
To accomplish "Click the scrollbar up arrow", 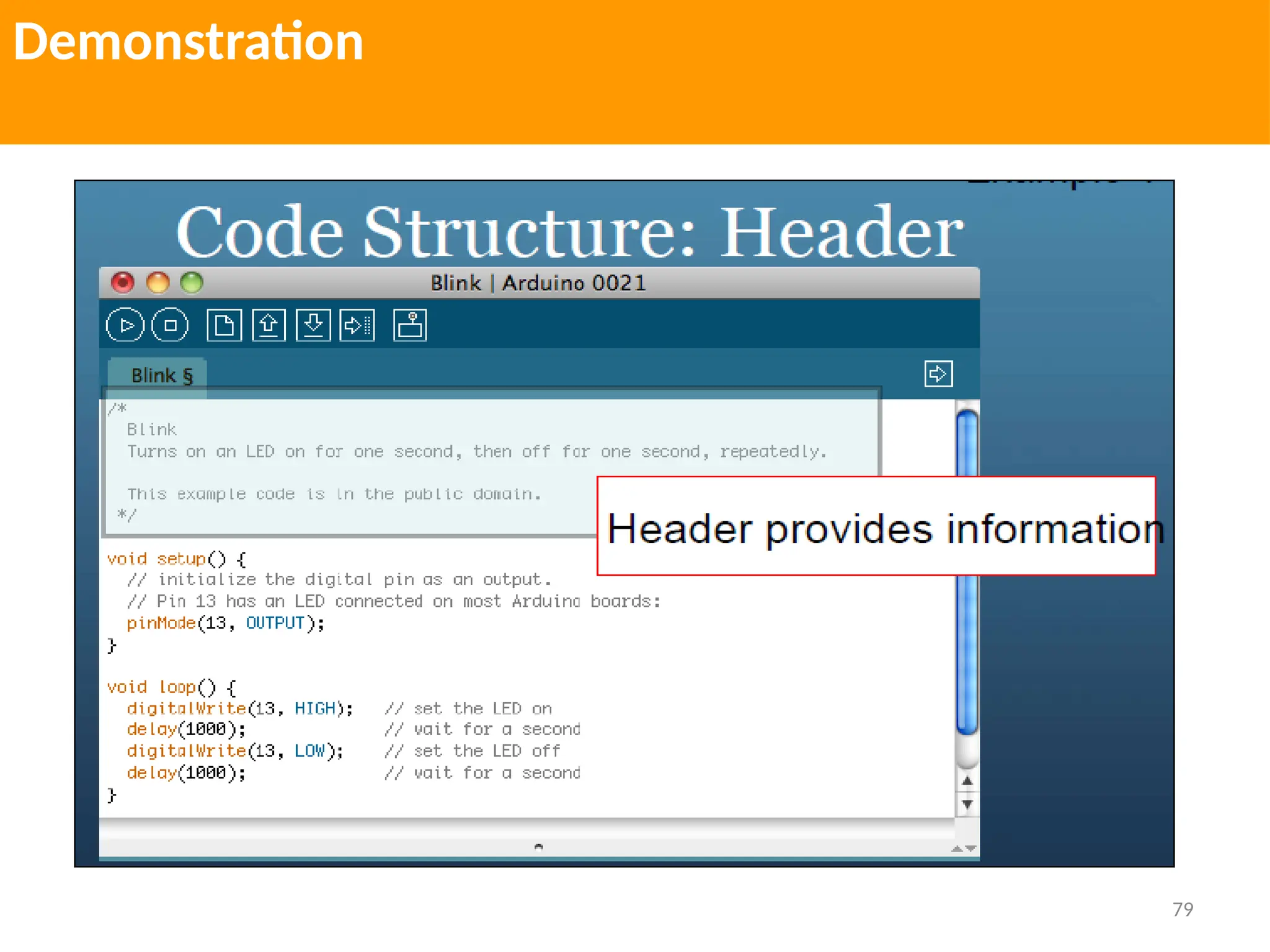I will point(967,781).
